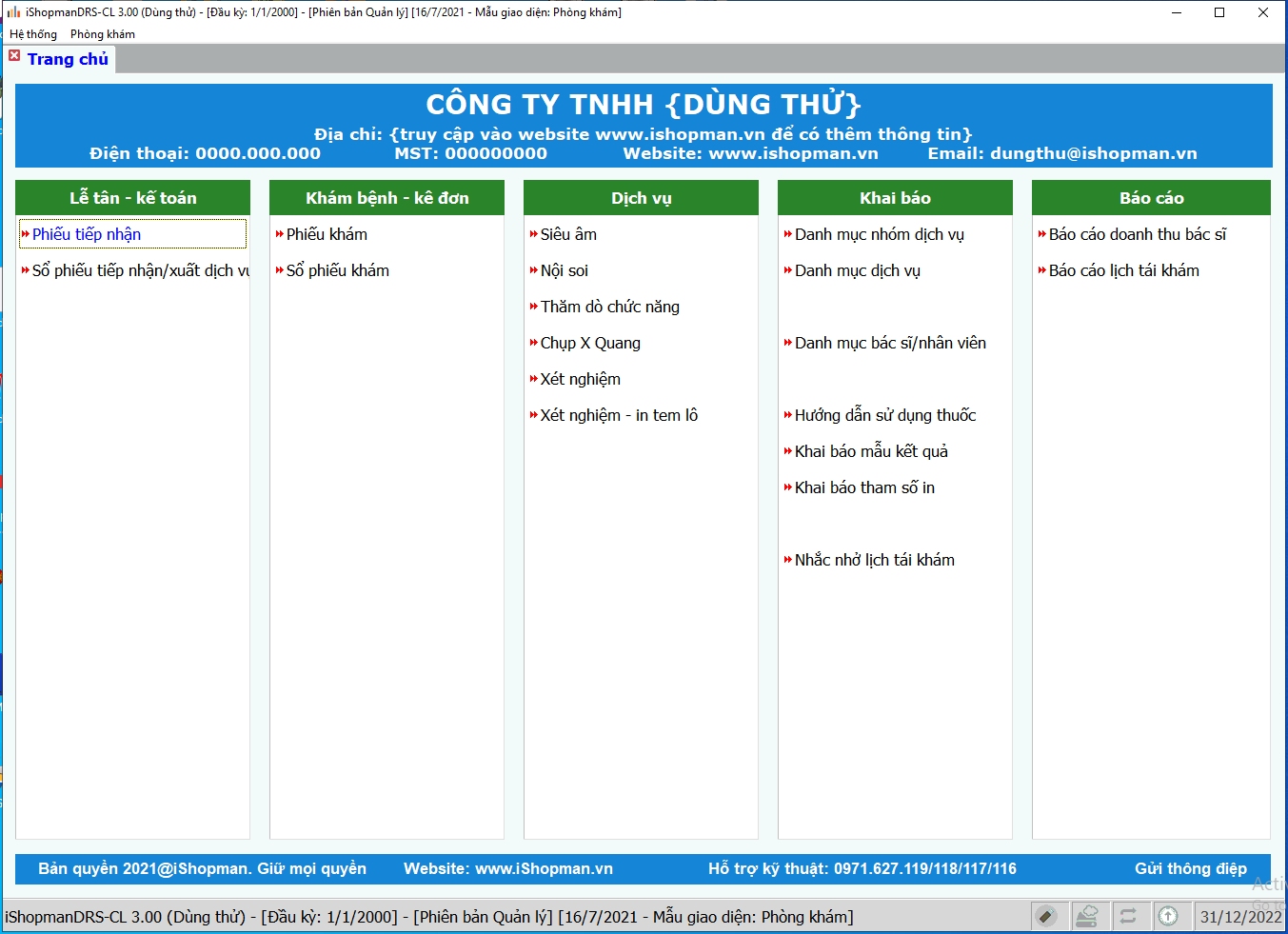Switch to the Trang chủ tab

coord(68,59)
